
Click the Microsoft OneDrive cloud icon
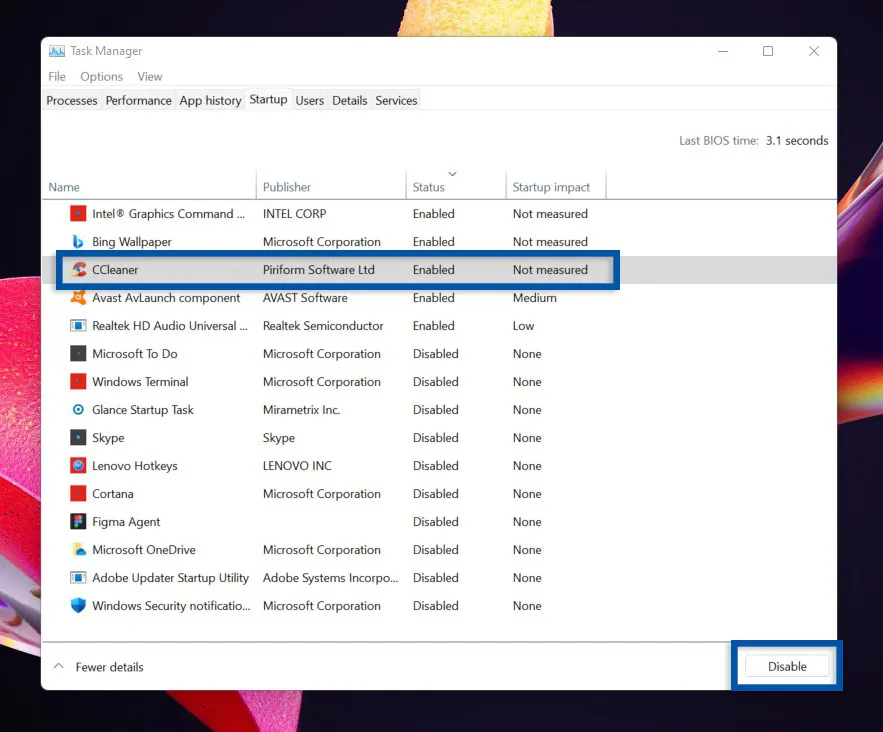[77, 549]
